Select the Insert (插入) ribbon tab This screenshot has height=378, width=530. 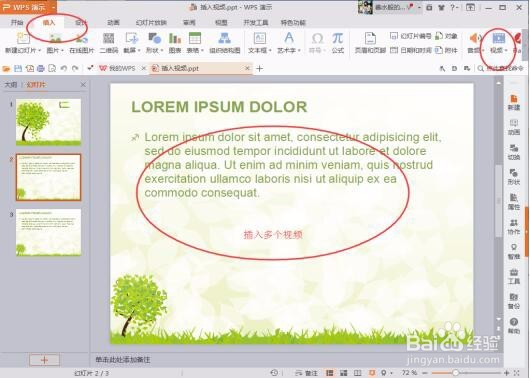click(49, 23)
